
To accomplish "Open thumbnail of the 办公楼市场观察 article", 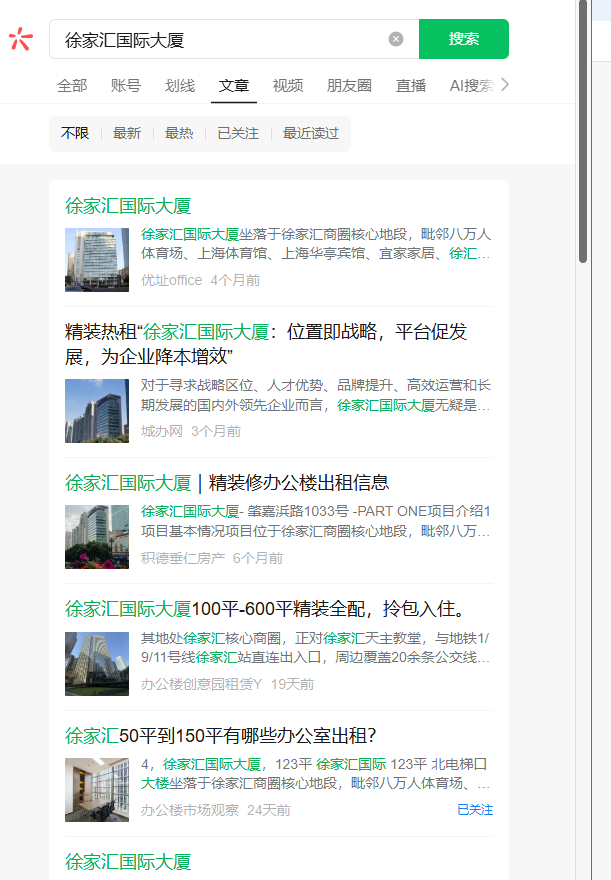I will [97, 790].
